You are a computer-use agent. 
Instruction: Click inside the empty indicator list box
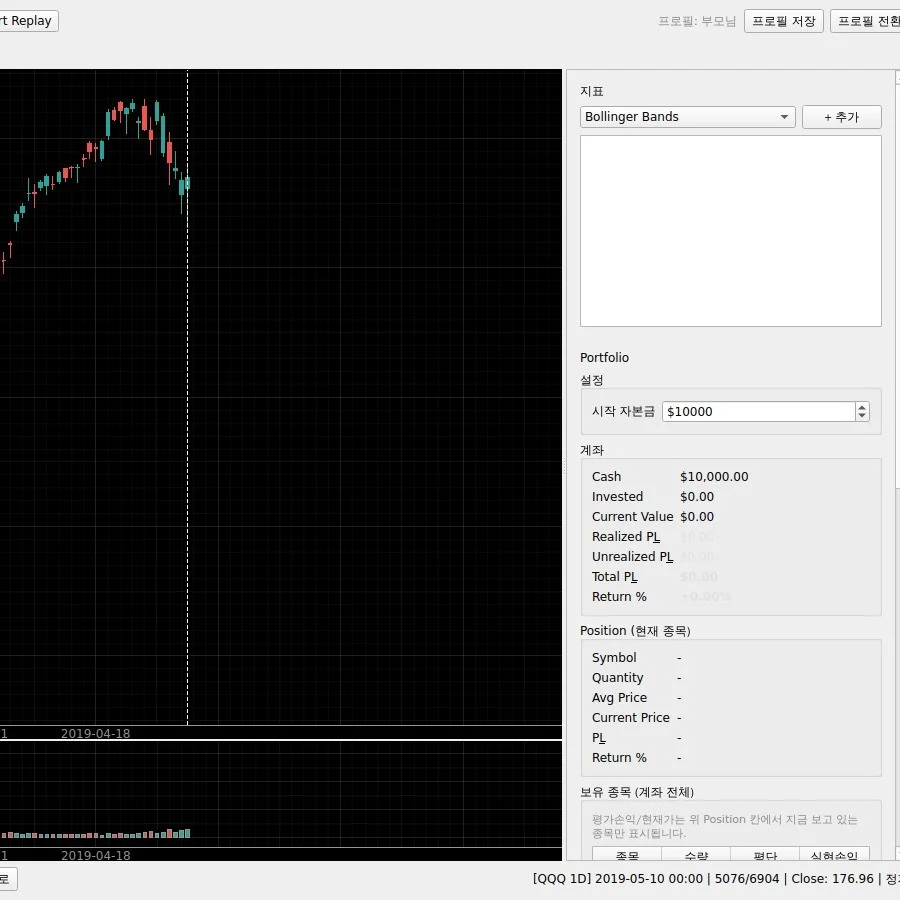pos(731,231)
